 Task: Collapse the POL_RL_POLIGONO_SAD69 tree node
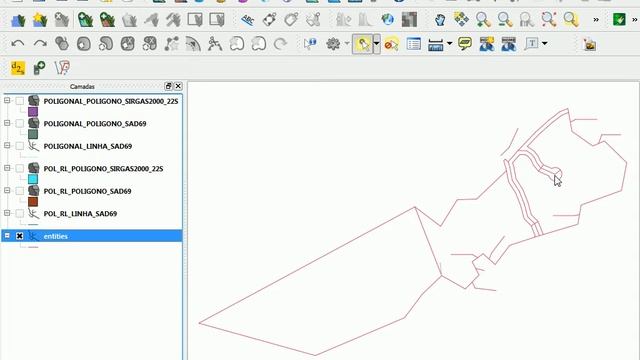tap(7, 190)
